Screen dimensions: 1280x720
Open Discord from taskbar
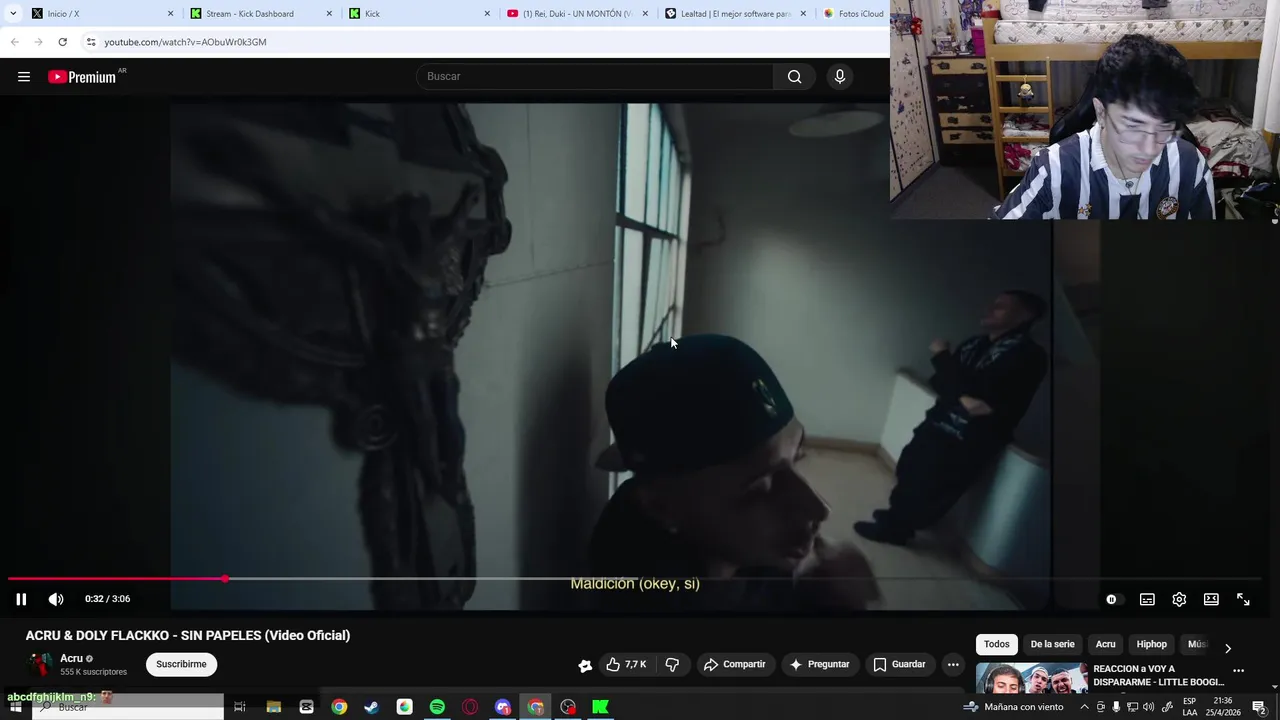coord(503,707)
